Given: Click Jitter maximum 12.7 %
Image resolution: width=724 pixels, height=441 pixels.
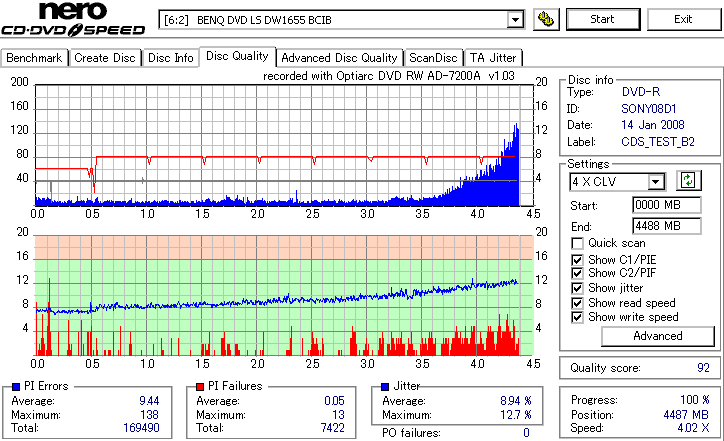Looking at the screenshot, I should (516, 415).
